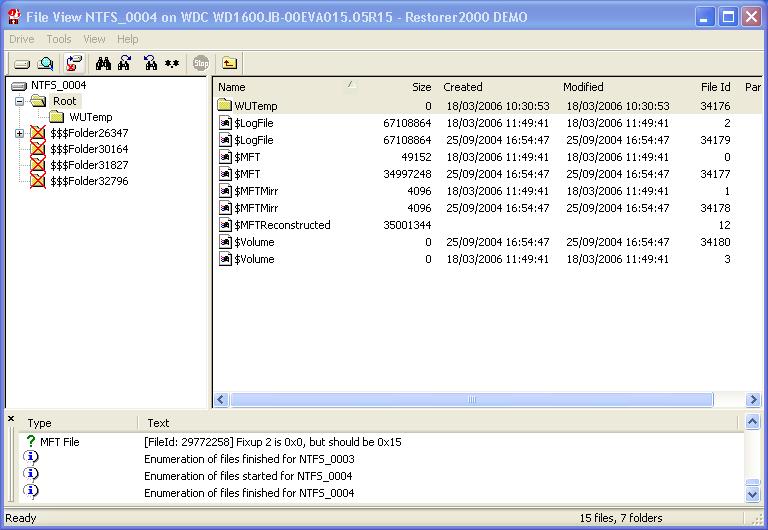768x530 pixels.
Task: Click info icon for 'started for NTFS_0004'
Action: [x=31, y=474]
